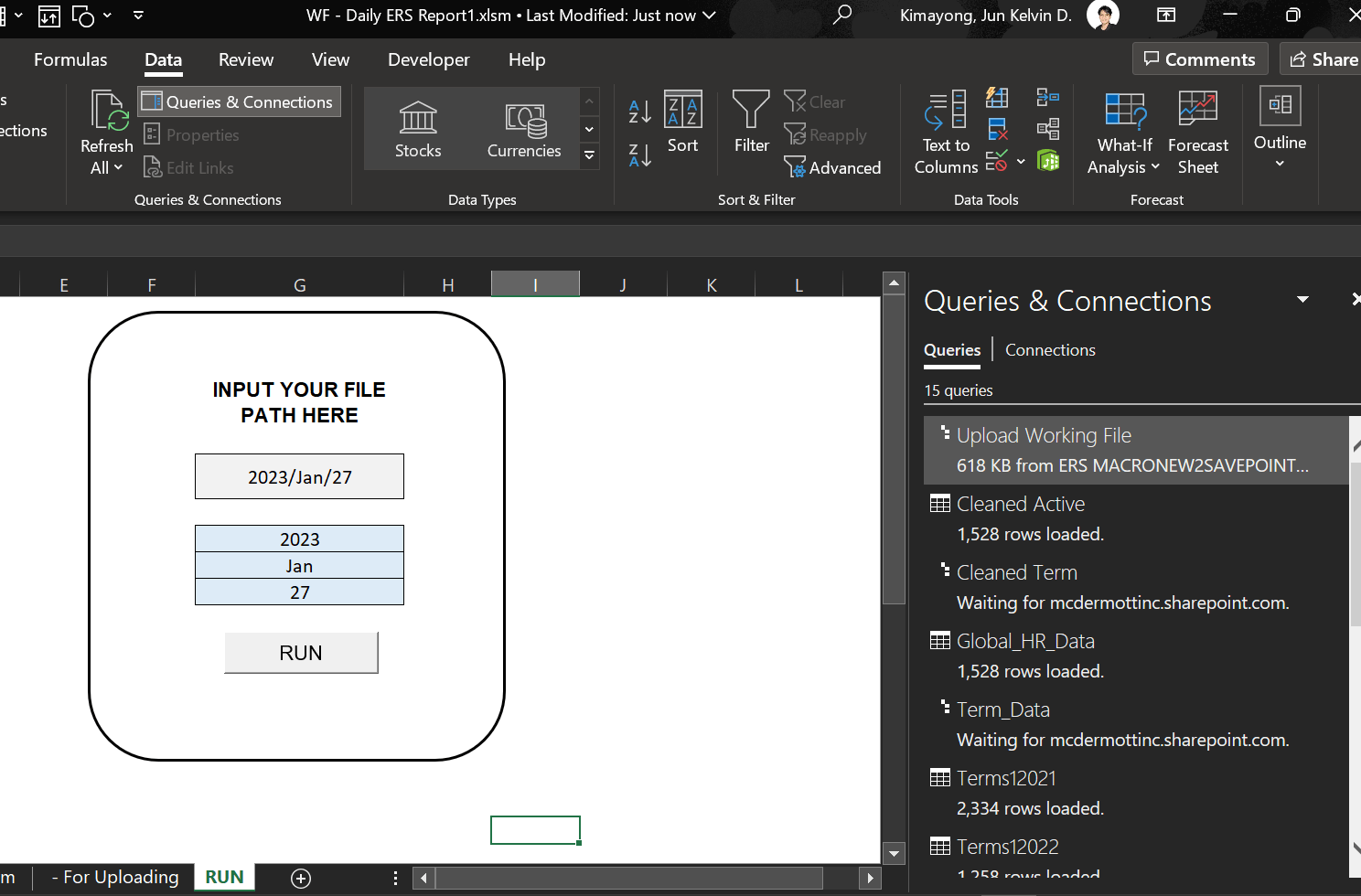Open the Queries & Connections pane options arrow

tap(1302, 299)
